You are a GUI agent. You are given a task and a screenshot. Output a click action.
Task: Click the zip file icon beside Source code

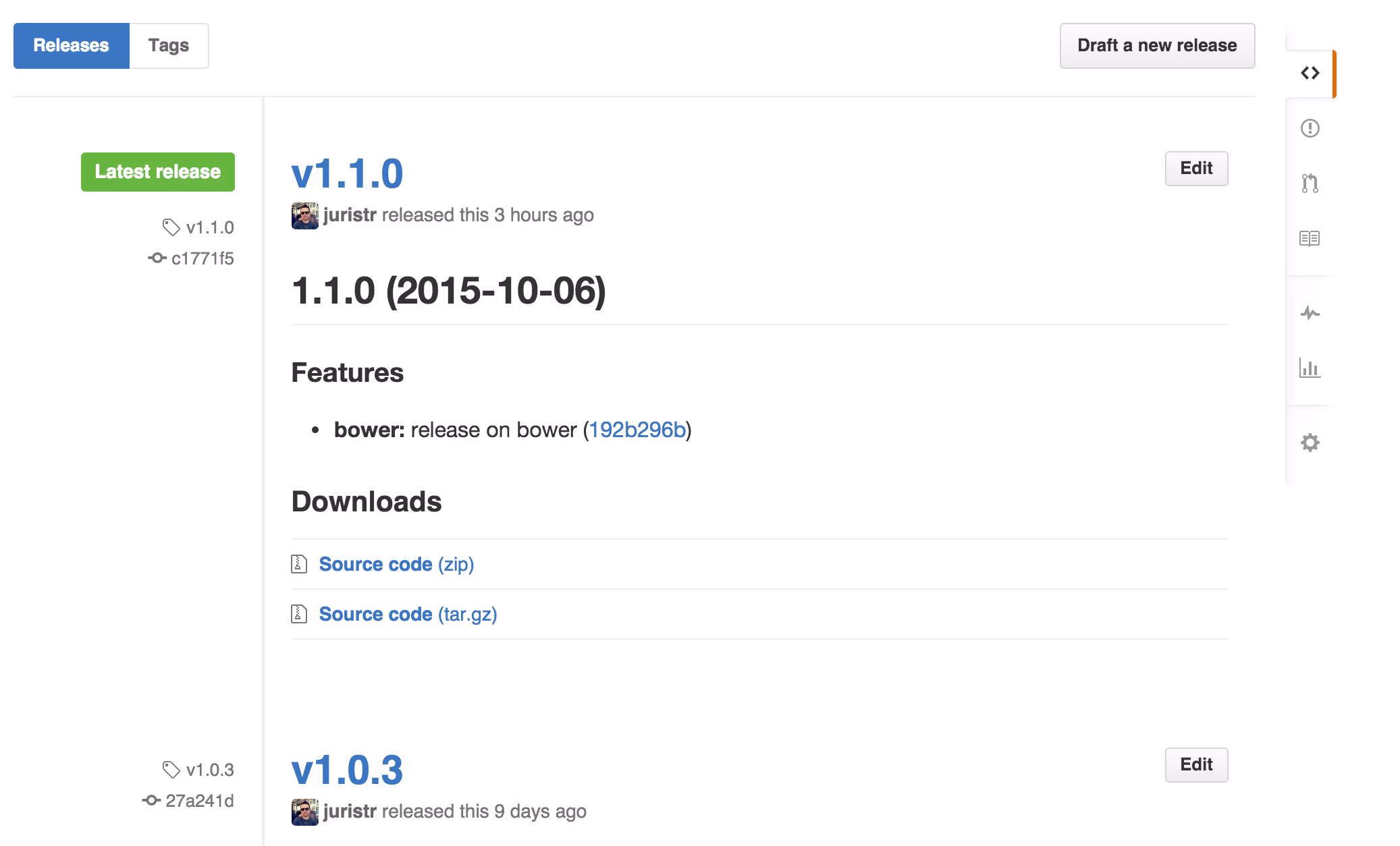(299, 564)
